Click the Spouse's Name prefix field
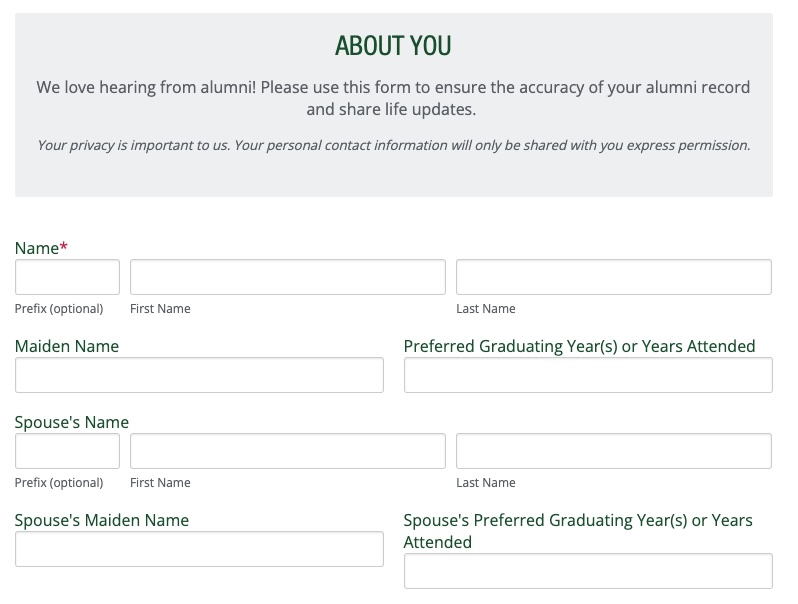Screen dimensions: 798x604 click(x=67, y=451)
